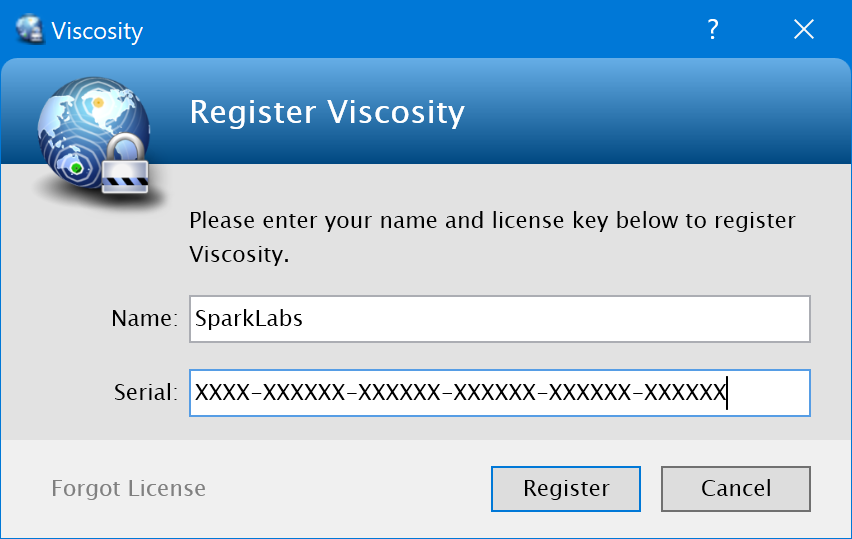852x539 pixels.
Task: Click the empty footer space left of Register
Action: click(x=350, y=489)
